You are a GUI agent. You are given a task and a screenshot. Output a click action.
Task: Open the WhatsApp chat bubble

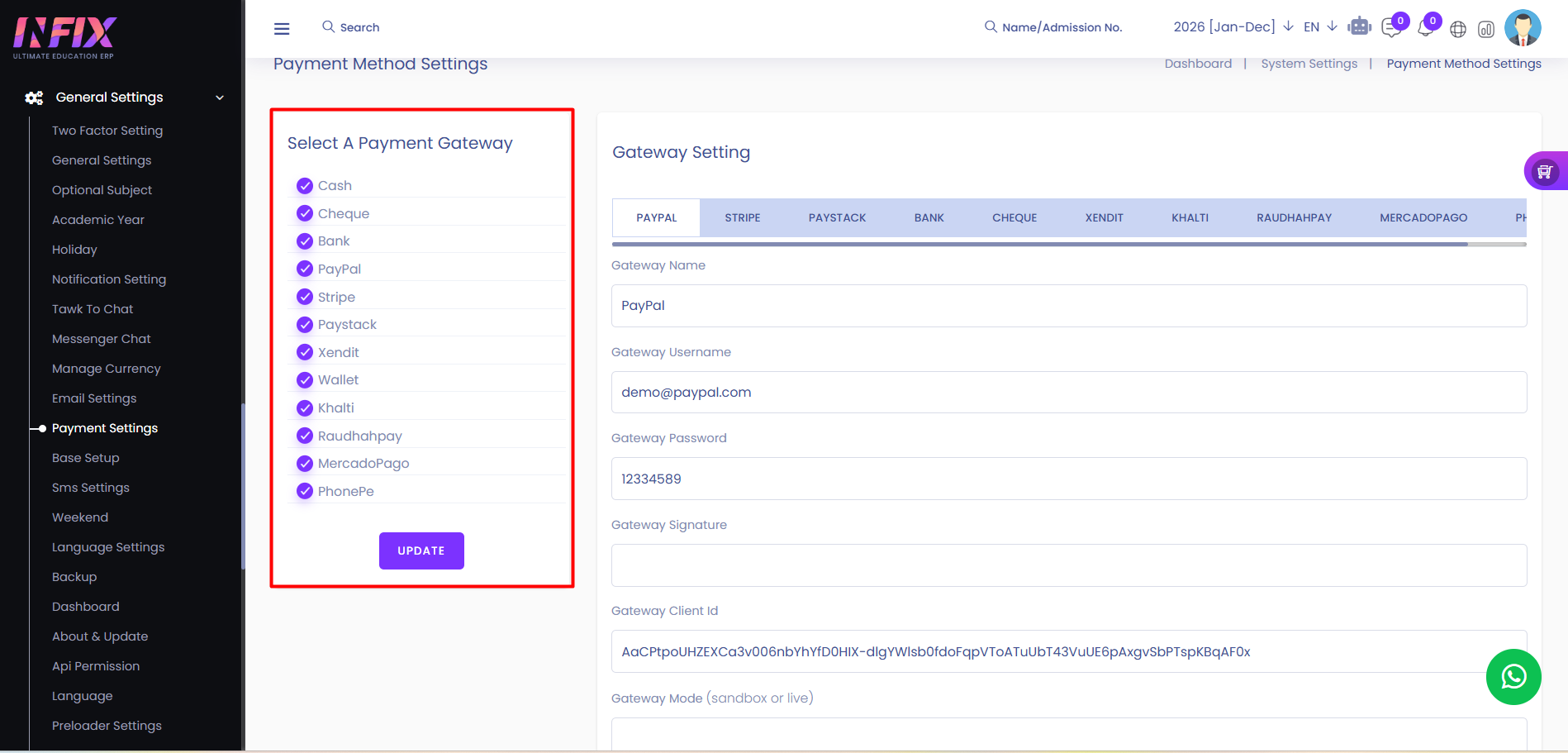click(x=1513, y=677)
